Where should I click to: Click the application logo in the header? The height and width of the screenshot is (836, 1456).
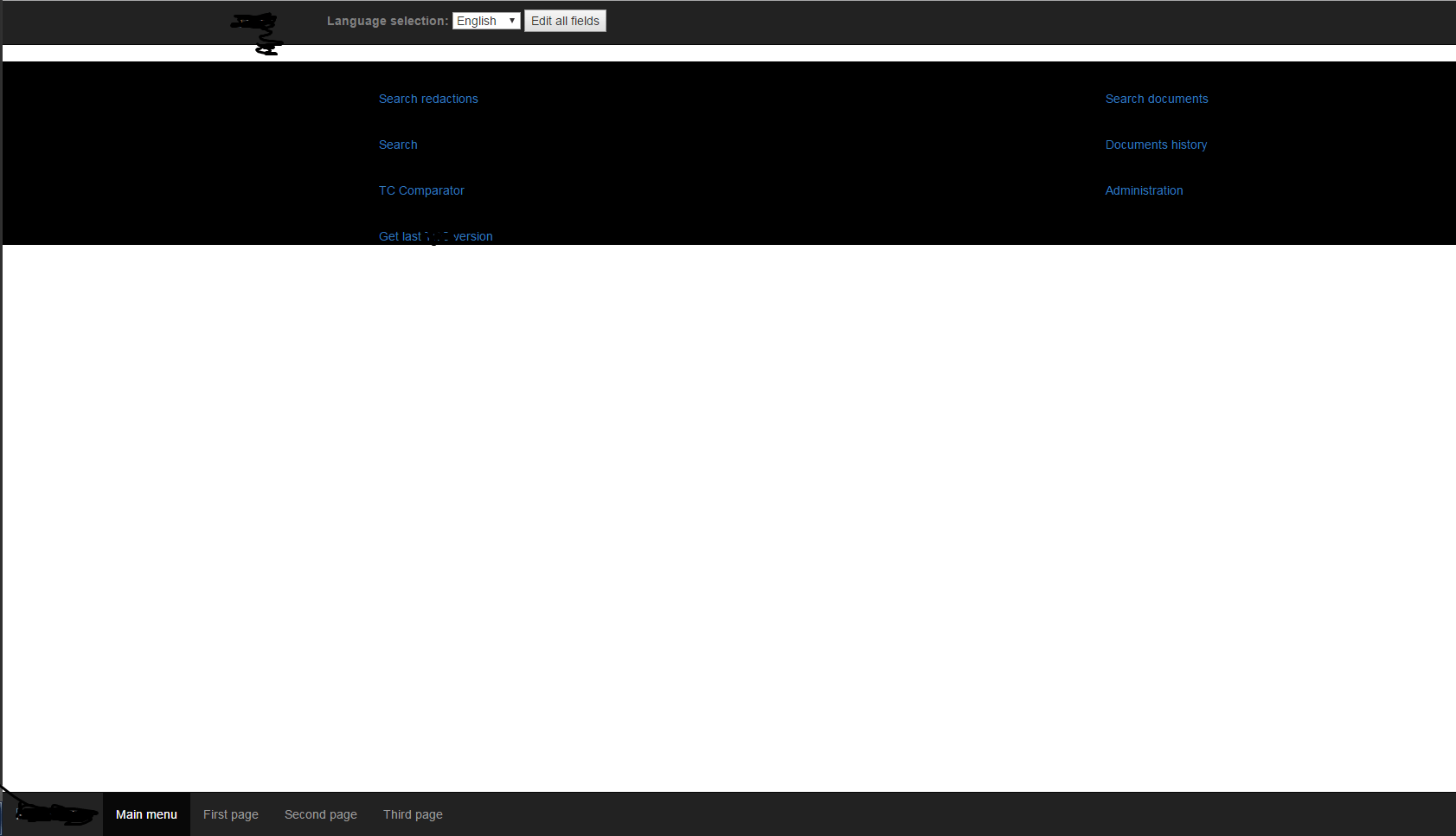[x=255, y=33]
